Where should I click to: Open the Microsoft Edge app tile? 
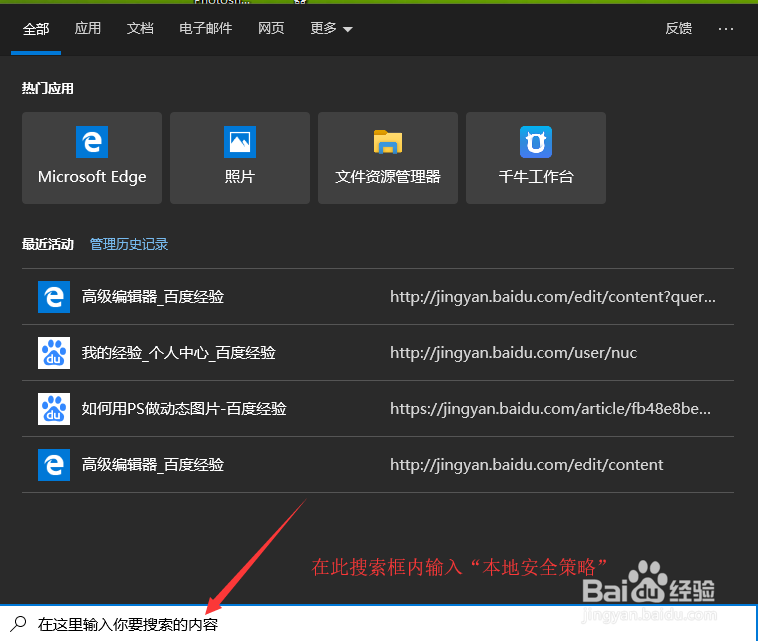pyautogui.click(x=92, y=158)
